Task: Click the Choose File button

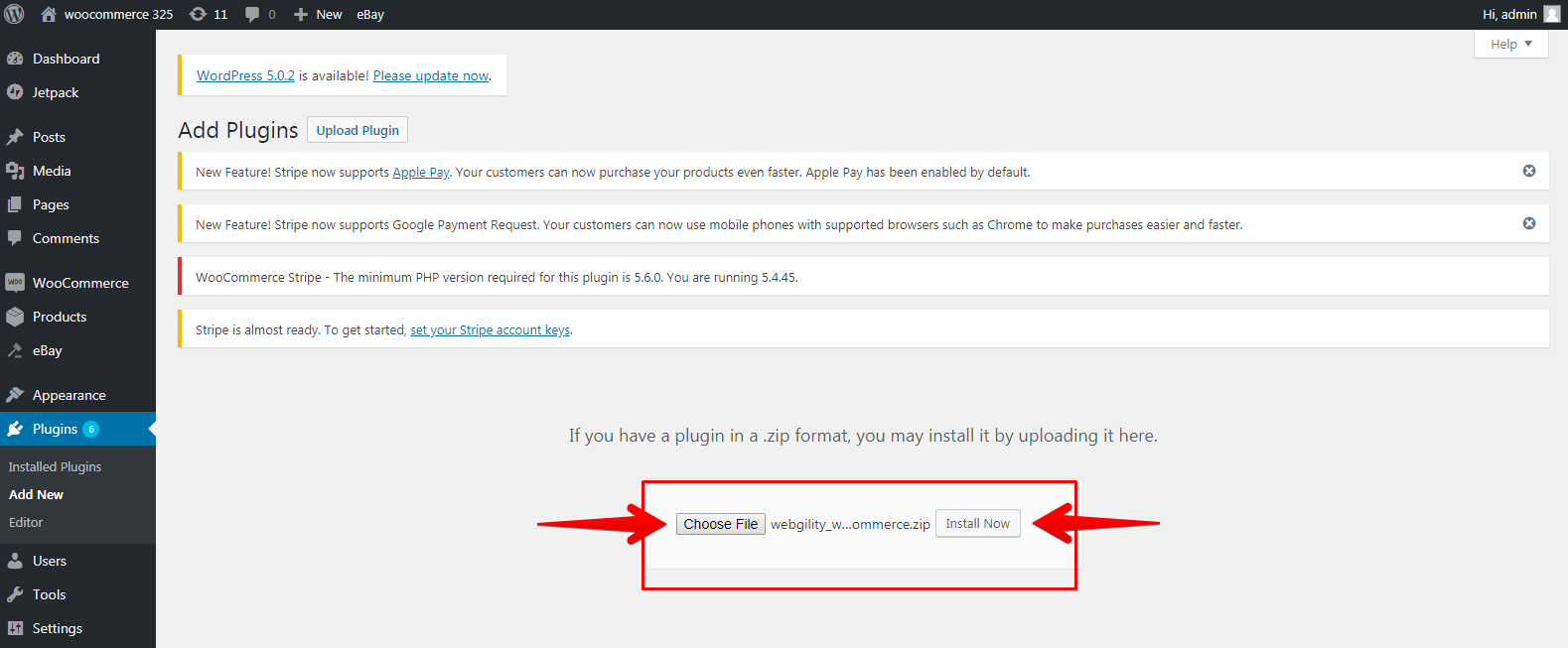Action: point(720,524)
